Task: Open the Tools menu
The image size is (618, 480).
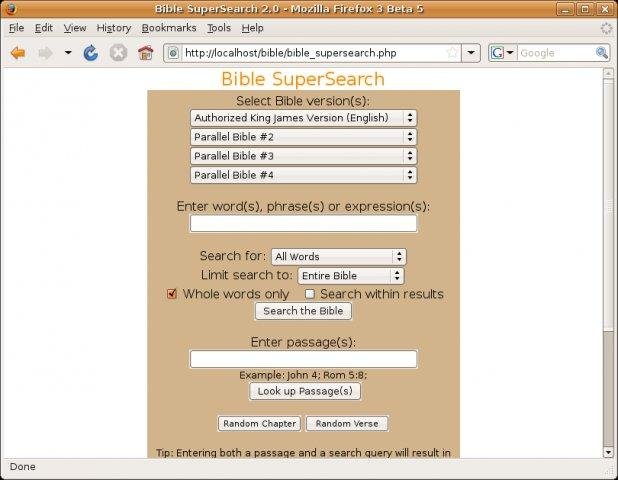Action: [x=219, y=28]
